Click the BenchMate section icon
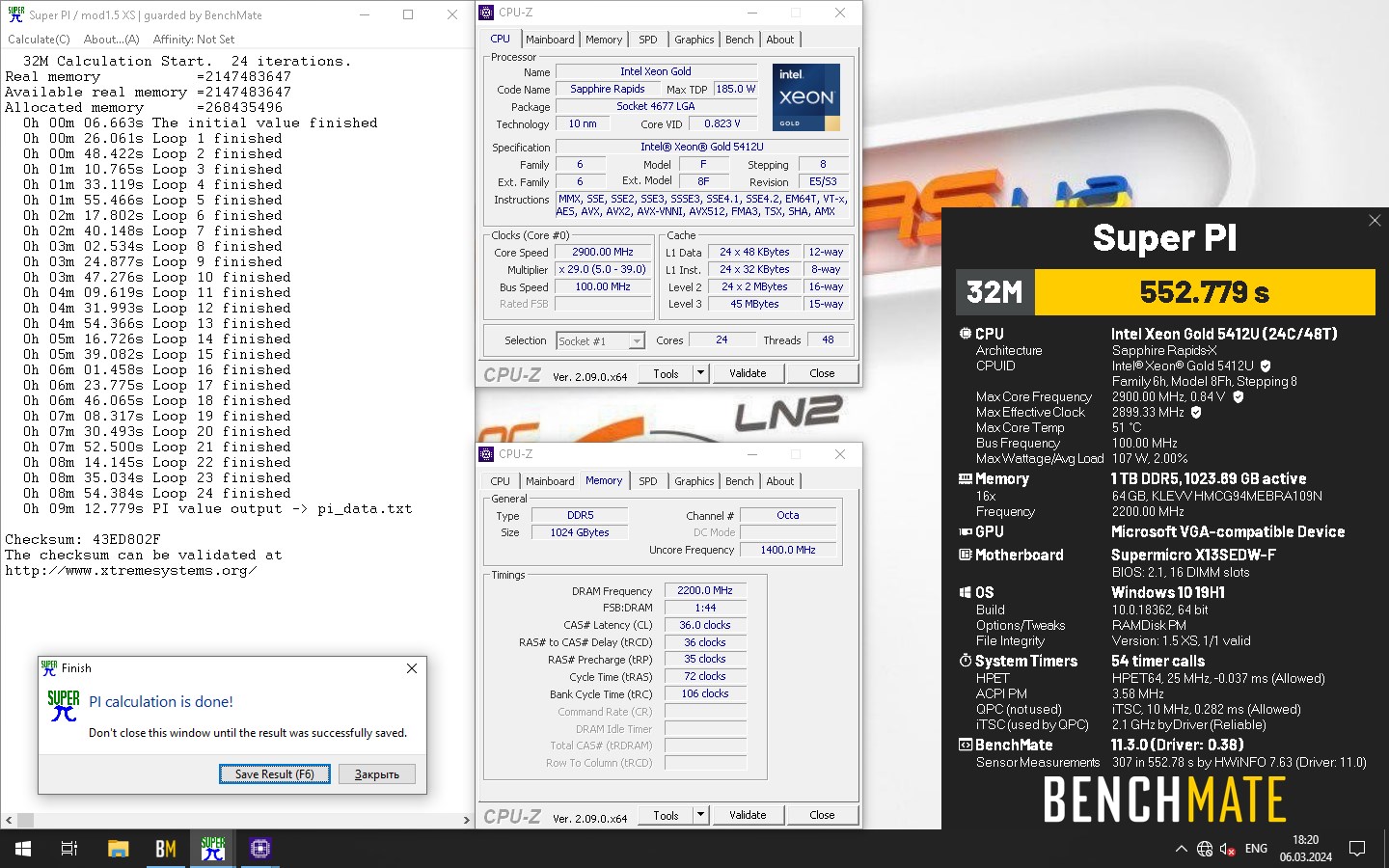1389x868 pixels. pyautogui.click(x=965, y=745)
